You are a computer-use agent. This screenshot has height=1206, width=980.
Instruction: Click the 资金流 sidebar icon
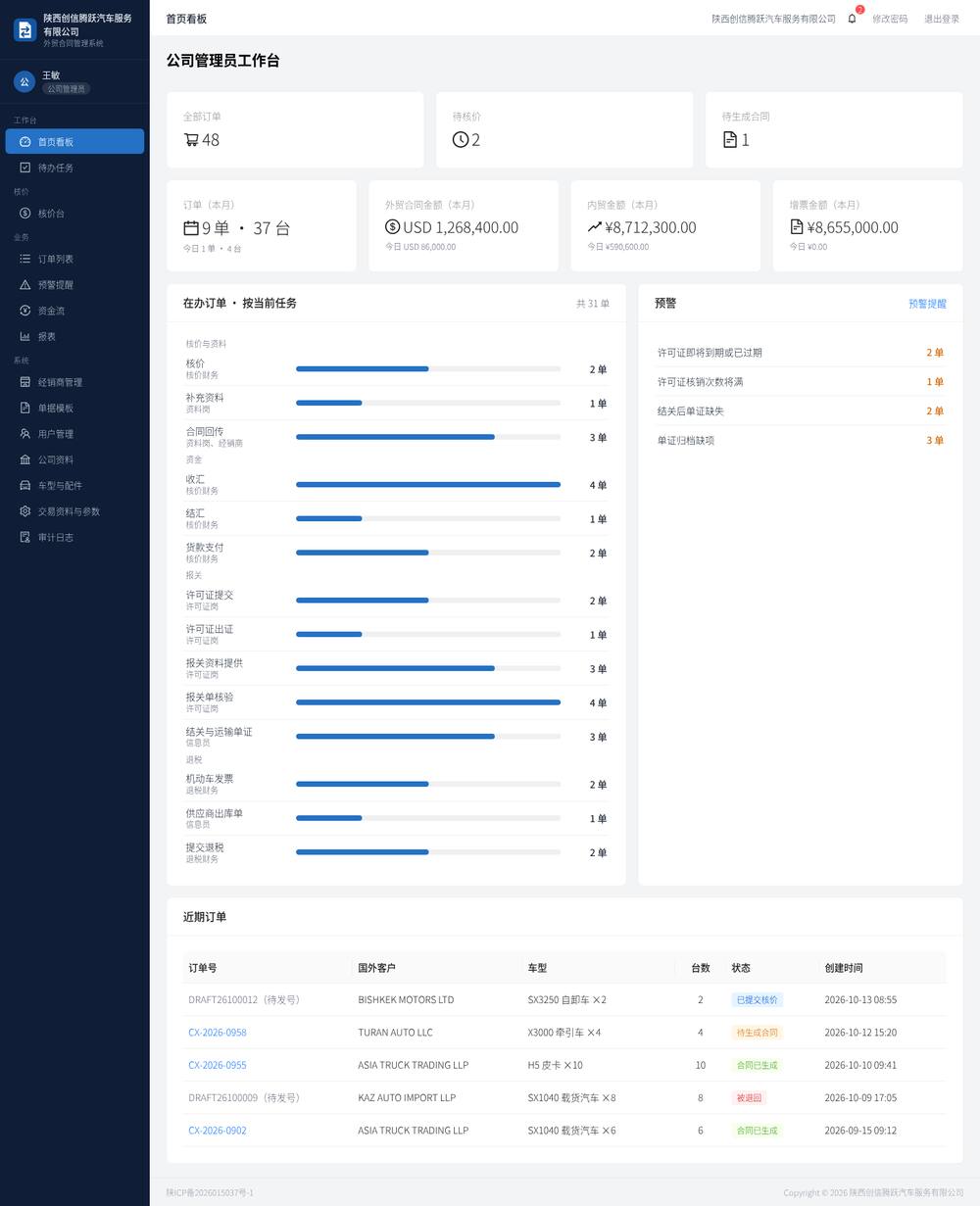click(x=25, y=311)
